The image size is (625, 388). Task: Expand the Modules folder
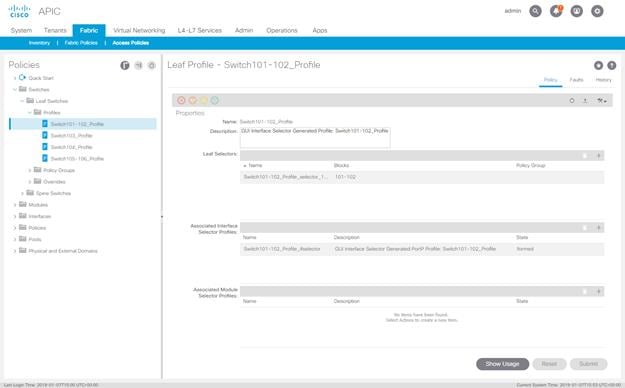pos(15,205)
